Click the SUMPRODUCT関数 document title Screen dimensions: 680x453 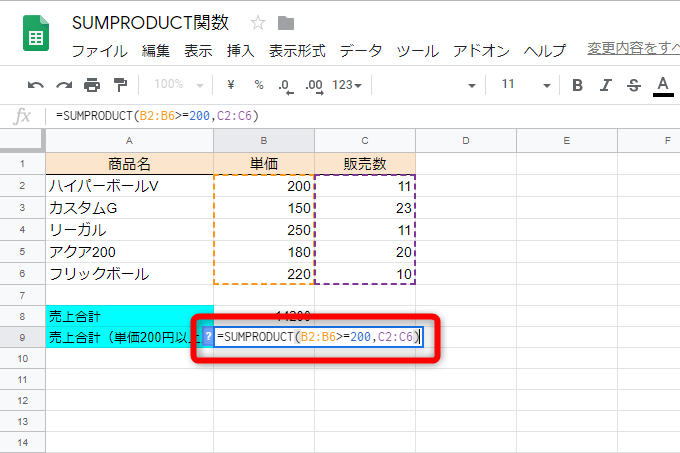pos(150,23)
